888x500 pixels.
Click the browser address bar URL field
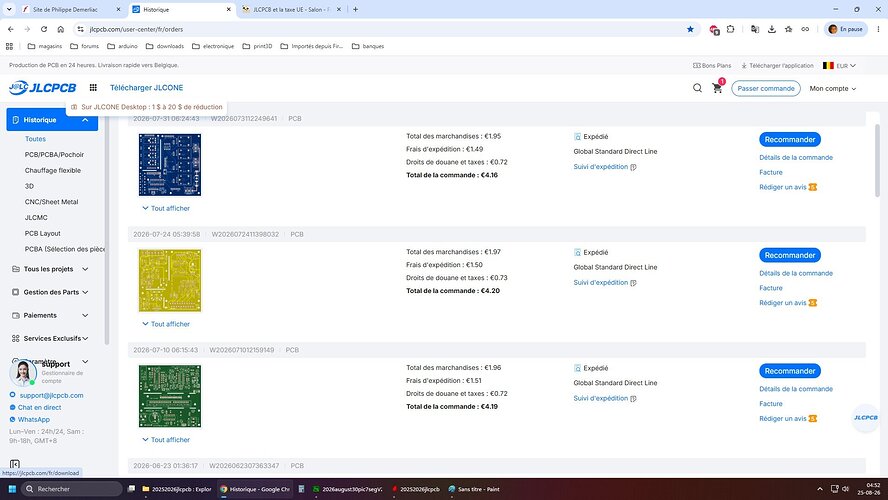385,29
